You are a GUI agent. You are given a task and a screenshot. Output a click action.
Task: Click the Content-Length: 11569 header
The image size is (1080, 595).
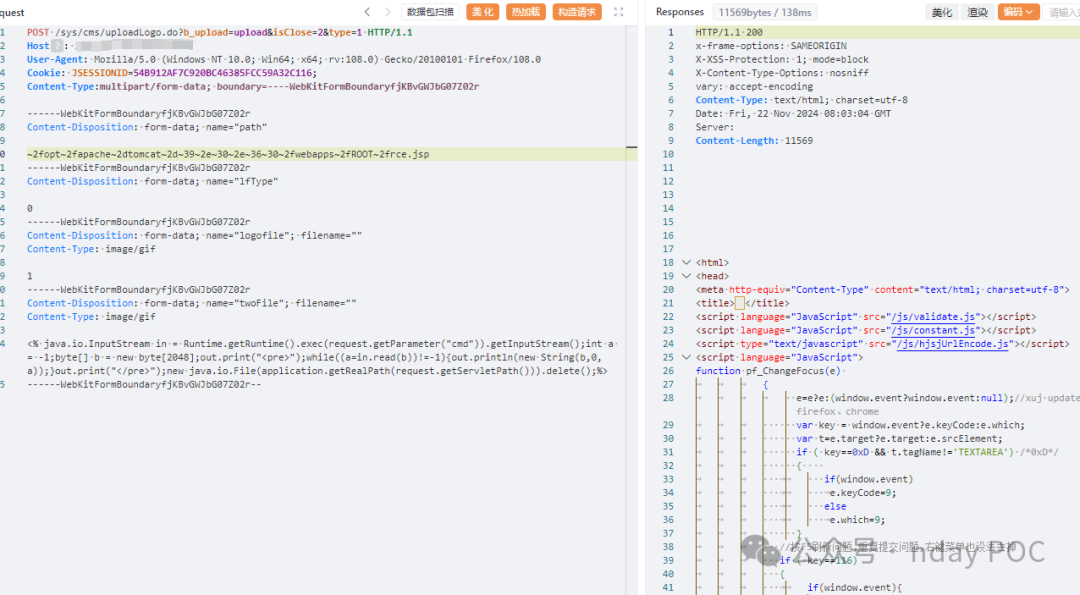[754, 141]
